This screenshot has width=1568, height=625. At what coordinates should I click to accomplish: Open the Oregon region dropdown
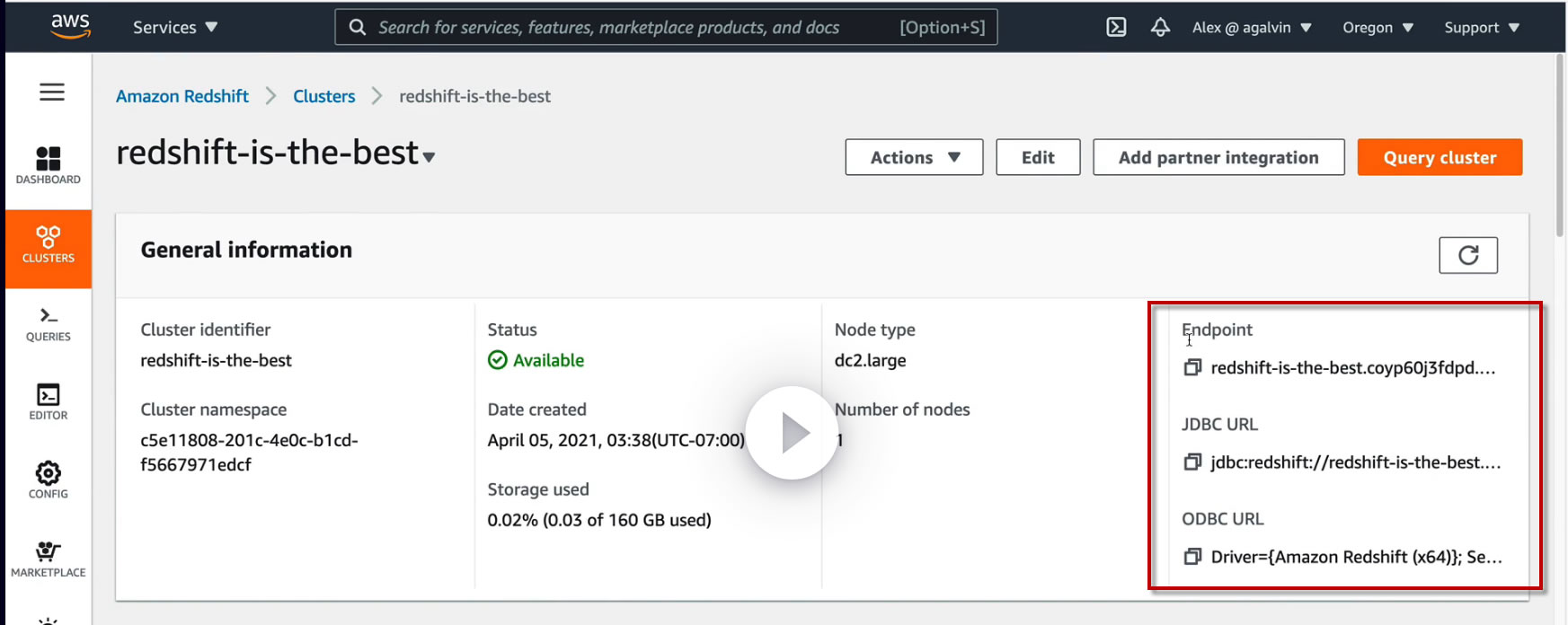pyautogui.click(x=1378, y=27)
